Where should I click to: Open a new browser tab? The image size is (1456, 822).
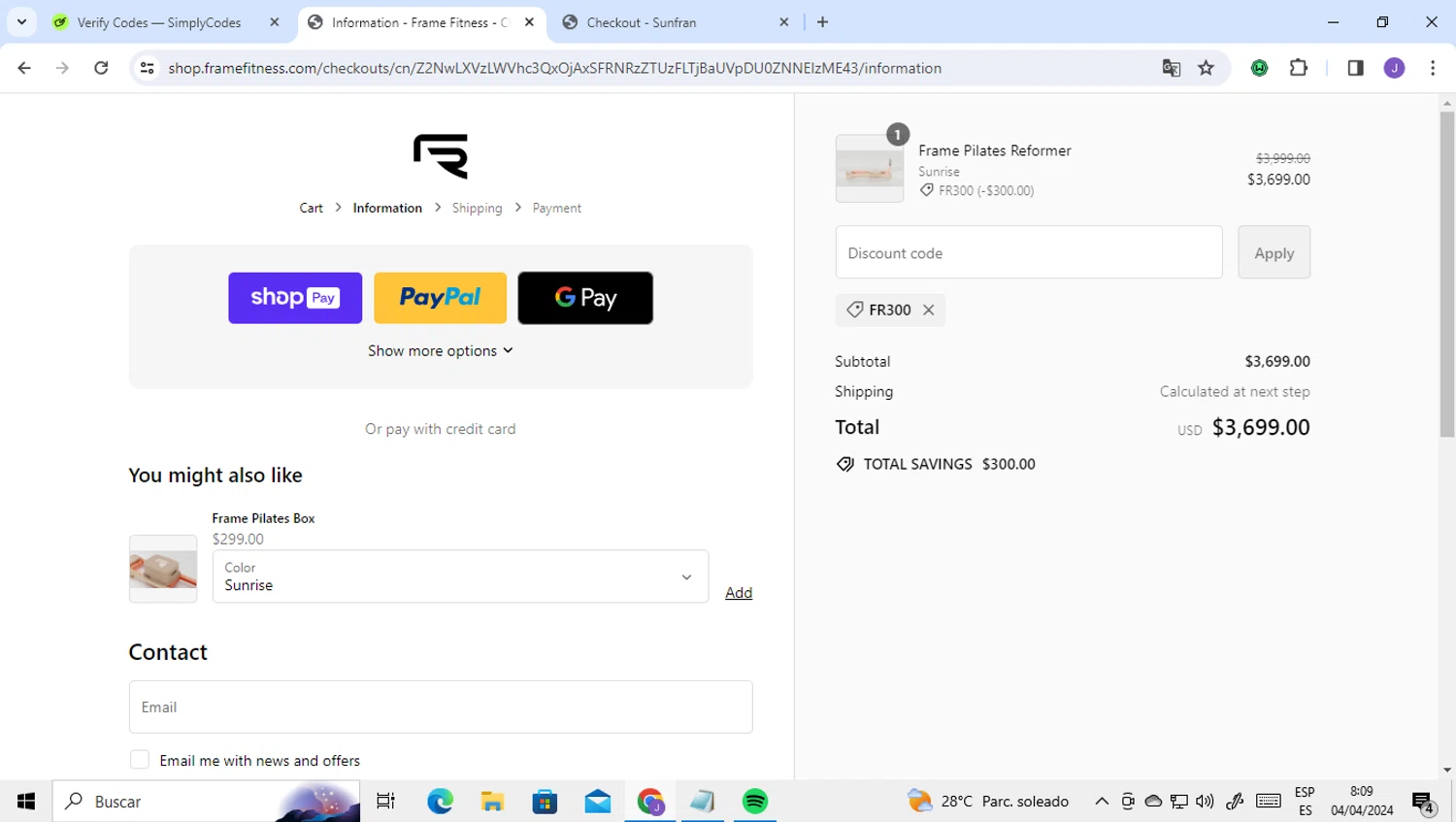(823, 22)
